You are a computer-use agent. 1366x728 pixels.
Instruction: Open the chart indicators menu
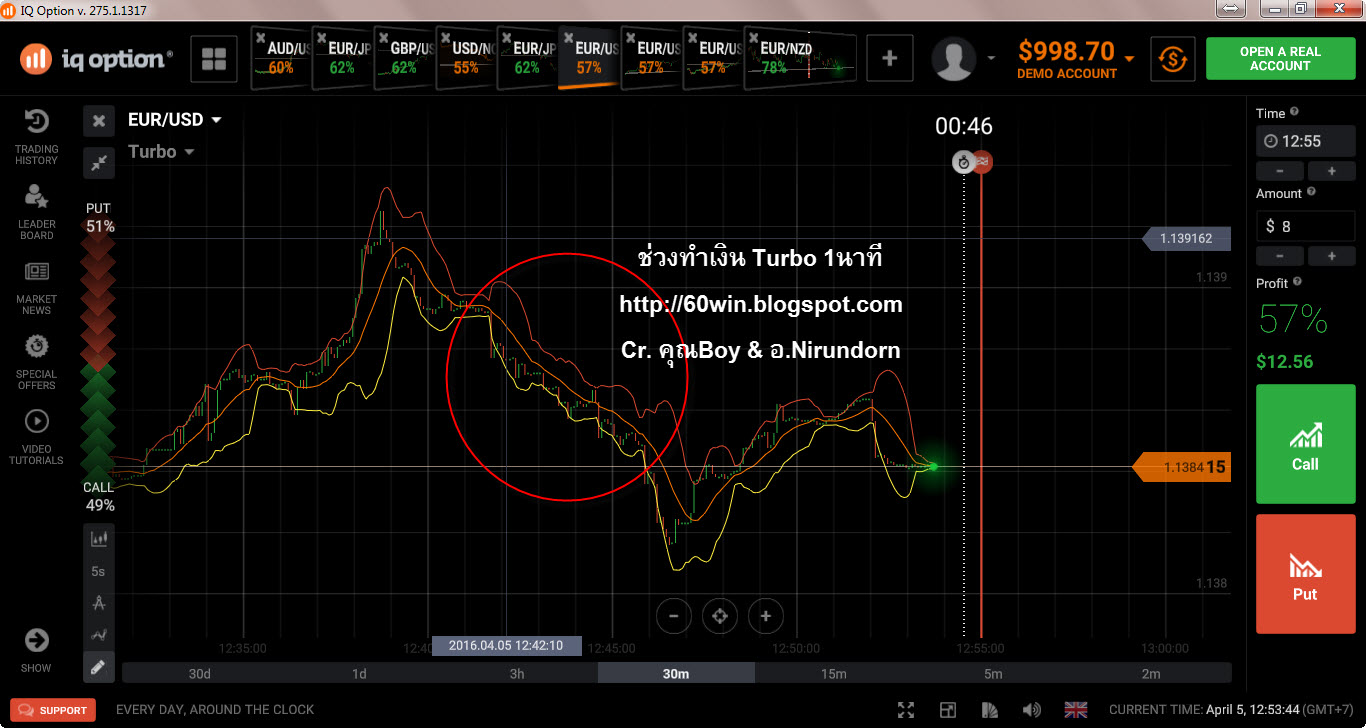click(x=99, y=635)
